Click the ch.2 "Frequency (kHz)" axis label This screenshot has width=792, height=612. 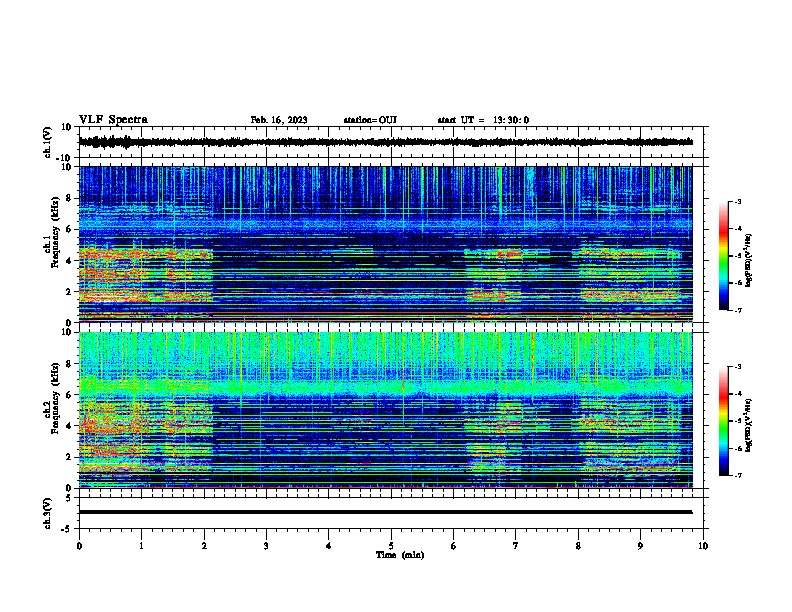click(56, 398)
